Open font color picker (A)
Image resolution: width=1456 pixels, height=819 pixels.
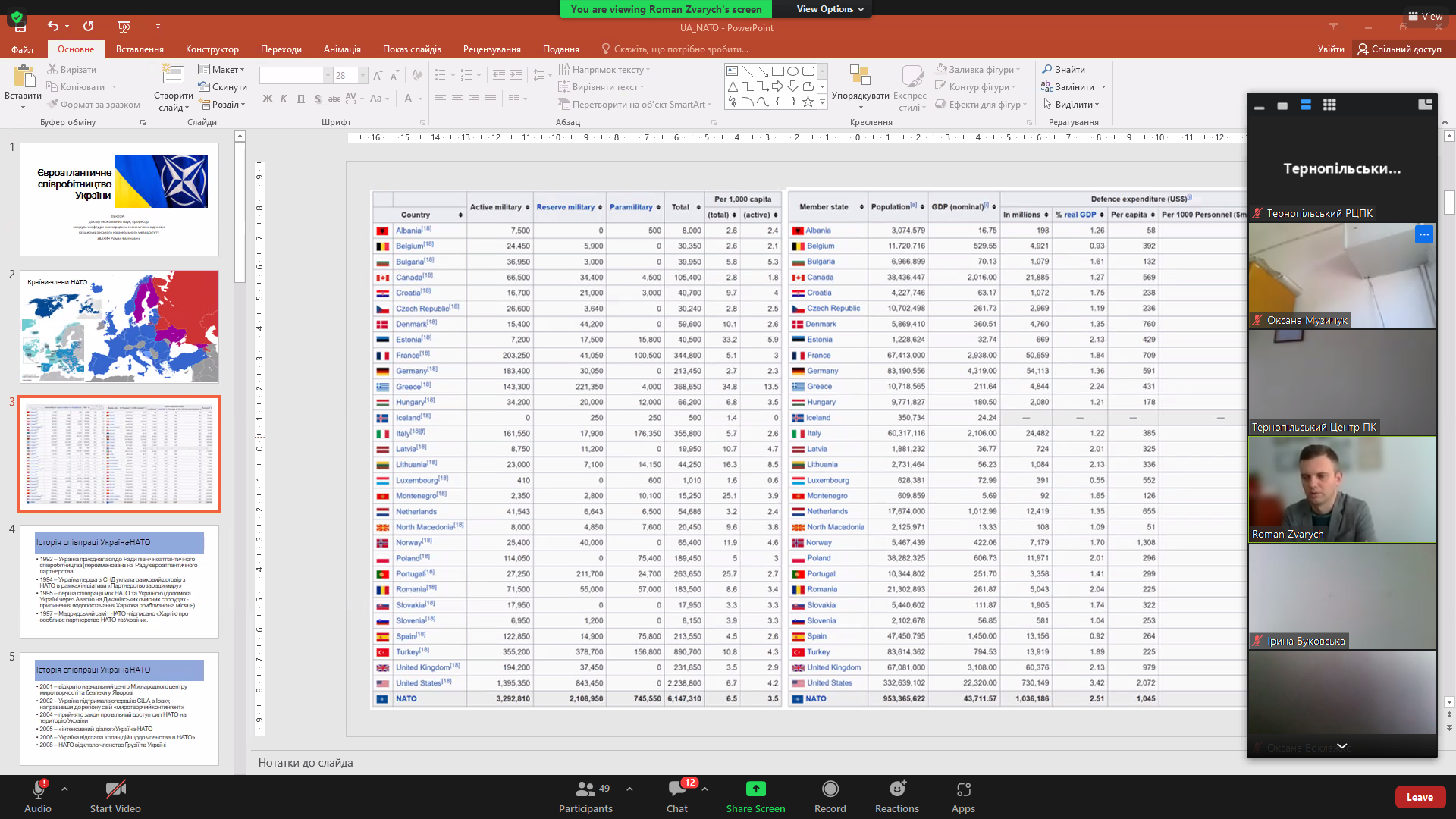pyautogui.click(x=408, y=99)
